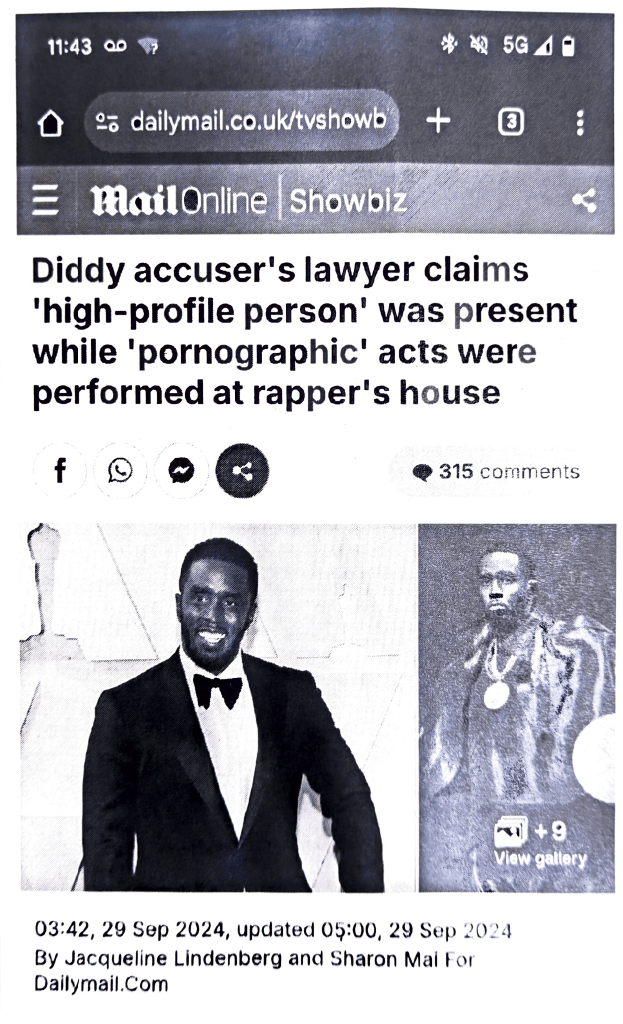Tap the browser home icon
623x1024 pixels.
[x=51, y=122]
